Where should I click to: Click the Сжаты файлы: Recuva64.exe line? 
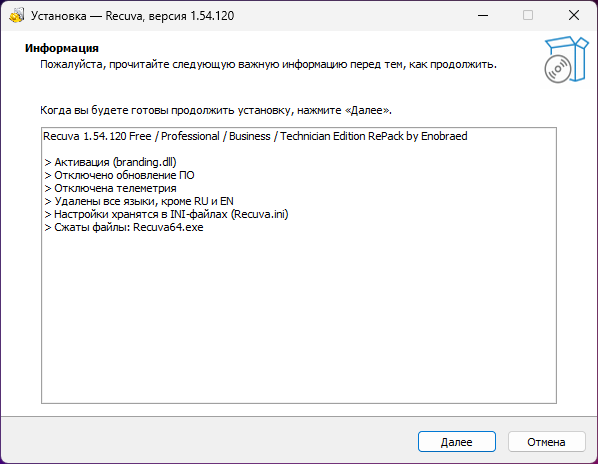point(124,227)
